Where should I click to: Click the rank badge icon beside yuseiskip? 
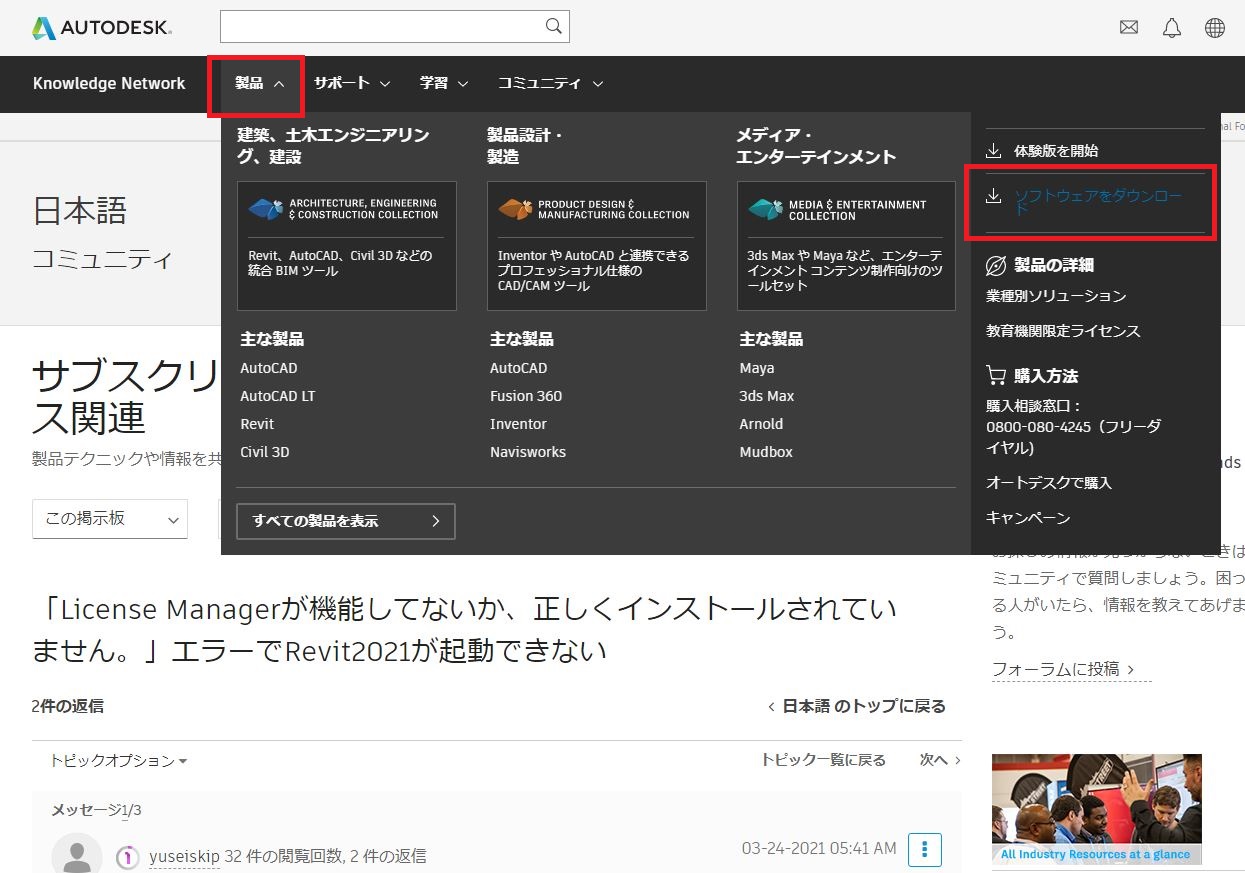pyautogui.click(x=127, y=856)
